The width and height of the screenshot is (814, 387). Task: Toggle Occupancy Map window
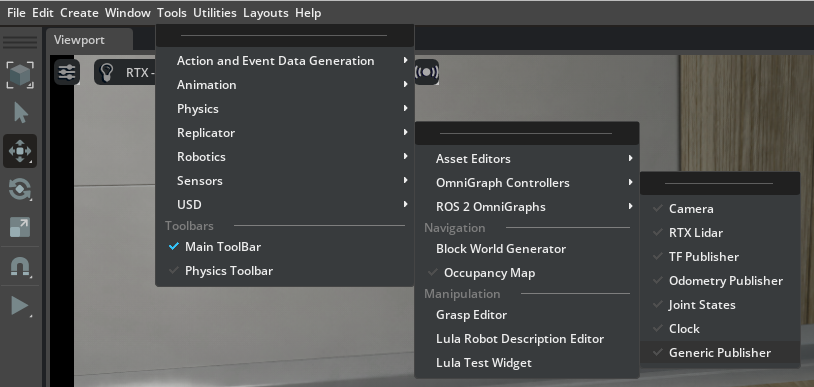pyautogui.click(x=527, y=273)
